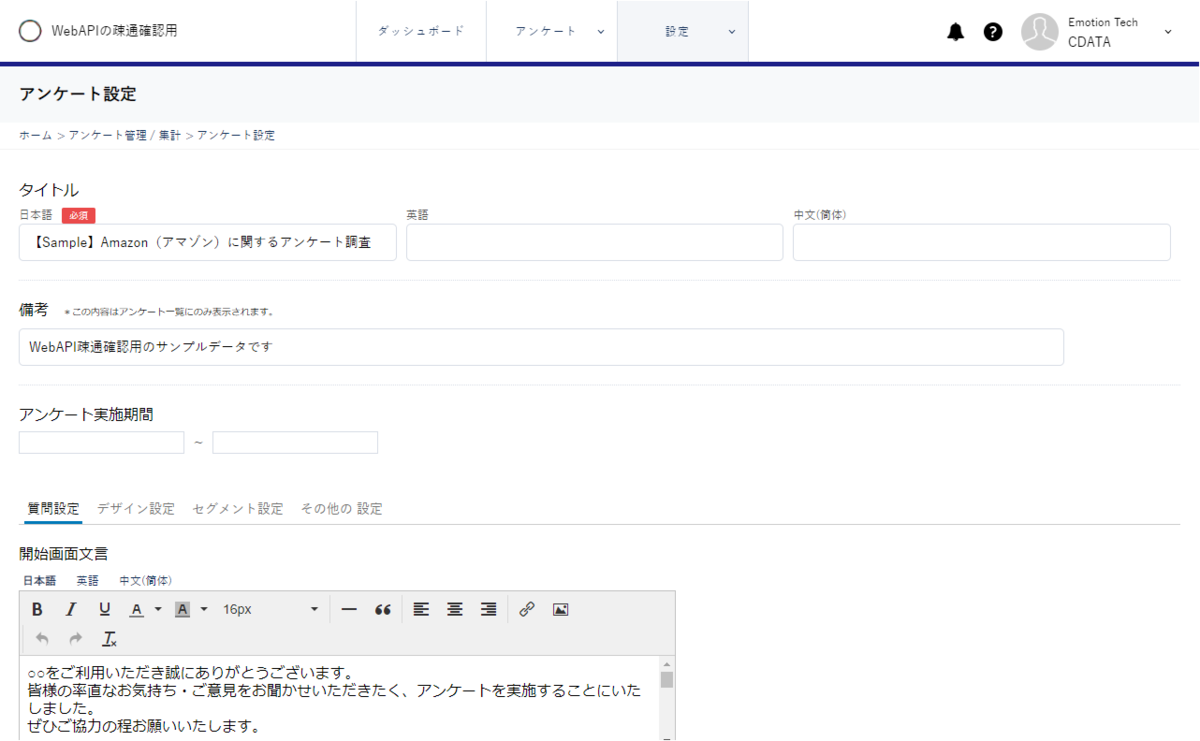Image resolution: width=1200 pixels, height=741 pixels.
Task: Click the WebAPIの疎通確認用 site title
Action: coord(114,31)
